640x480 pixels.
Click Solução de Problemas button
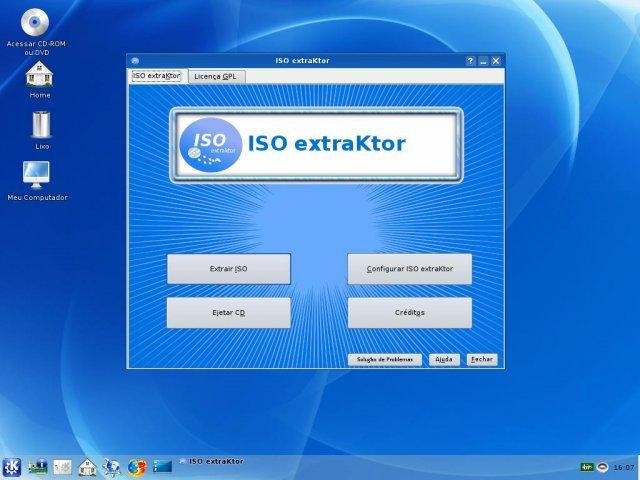pos(384,360)
